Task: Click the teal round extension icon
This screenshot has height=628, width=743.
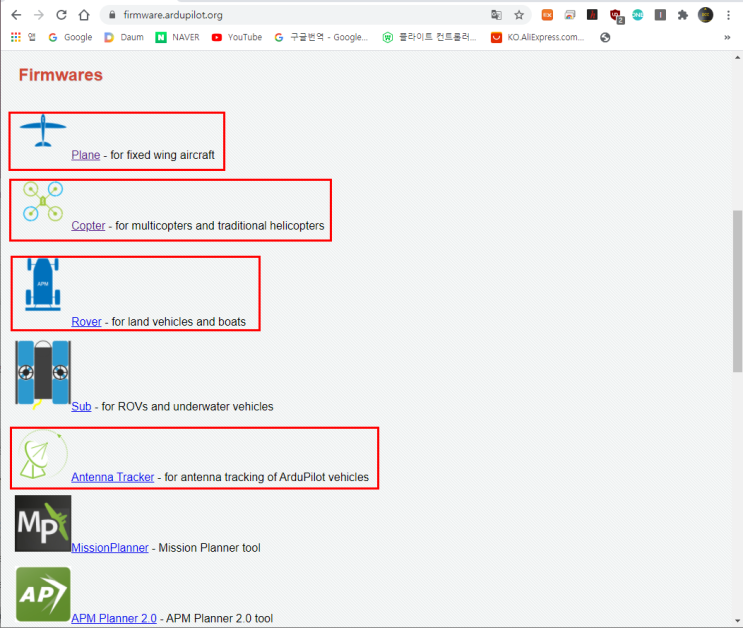Action: tap(638, 15)
